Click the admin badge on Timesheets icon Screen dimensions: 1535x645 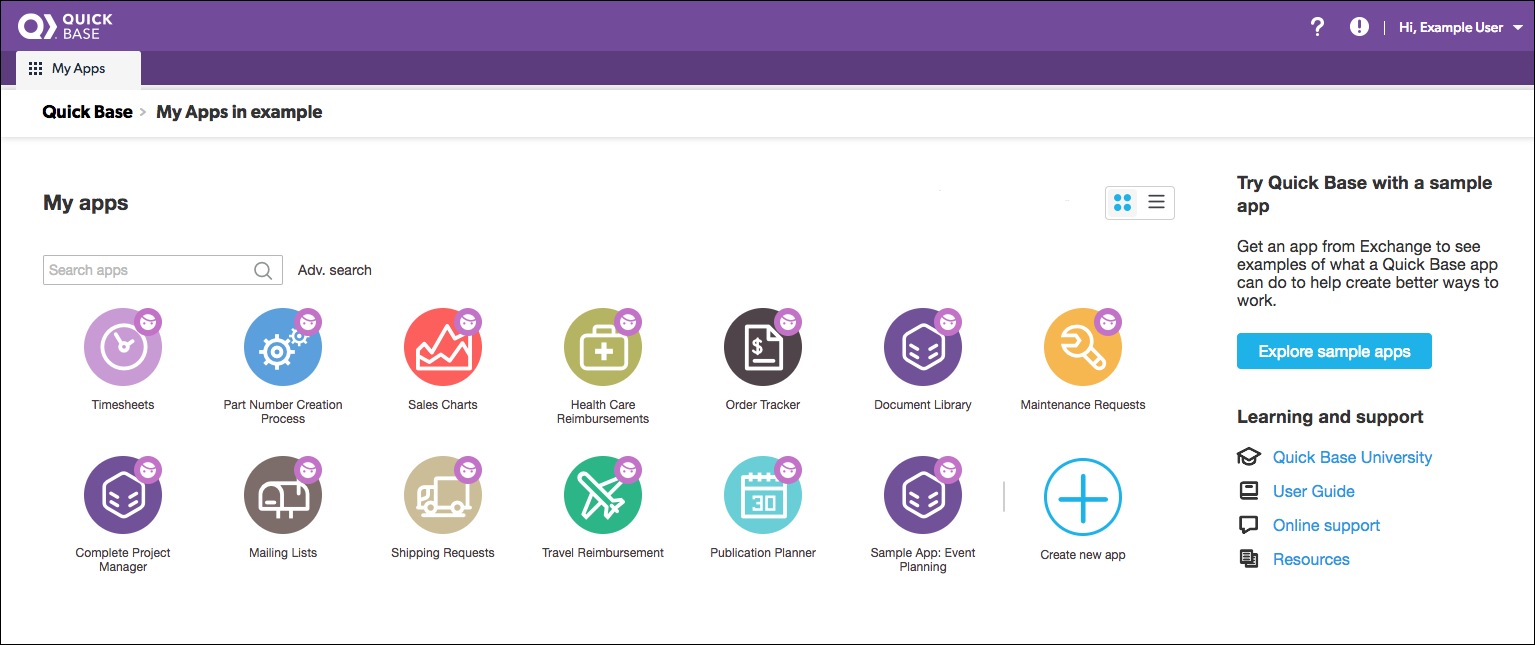click(148, 322)
